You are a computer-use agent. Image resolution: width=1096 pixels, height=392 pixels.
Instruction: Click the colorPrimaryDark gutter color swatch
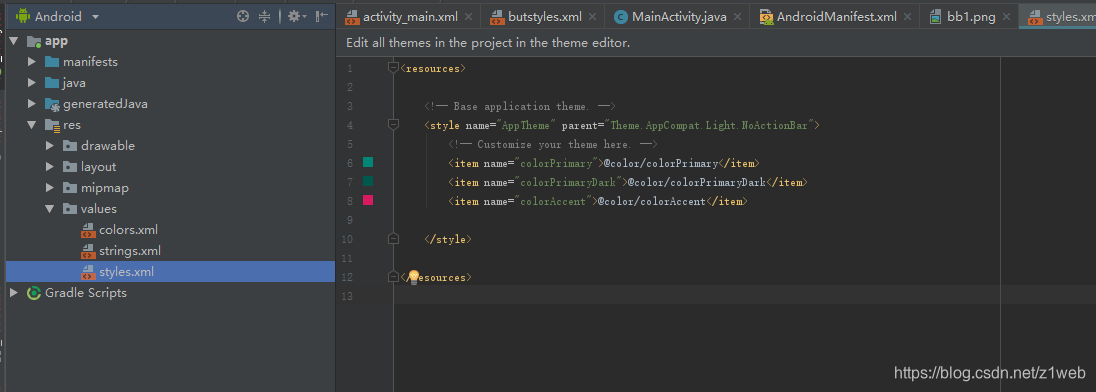[x=368, y=181]
